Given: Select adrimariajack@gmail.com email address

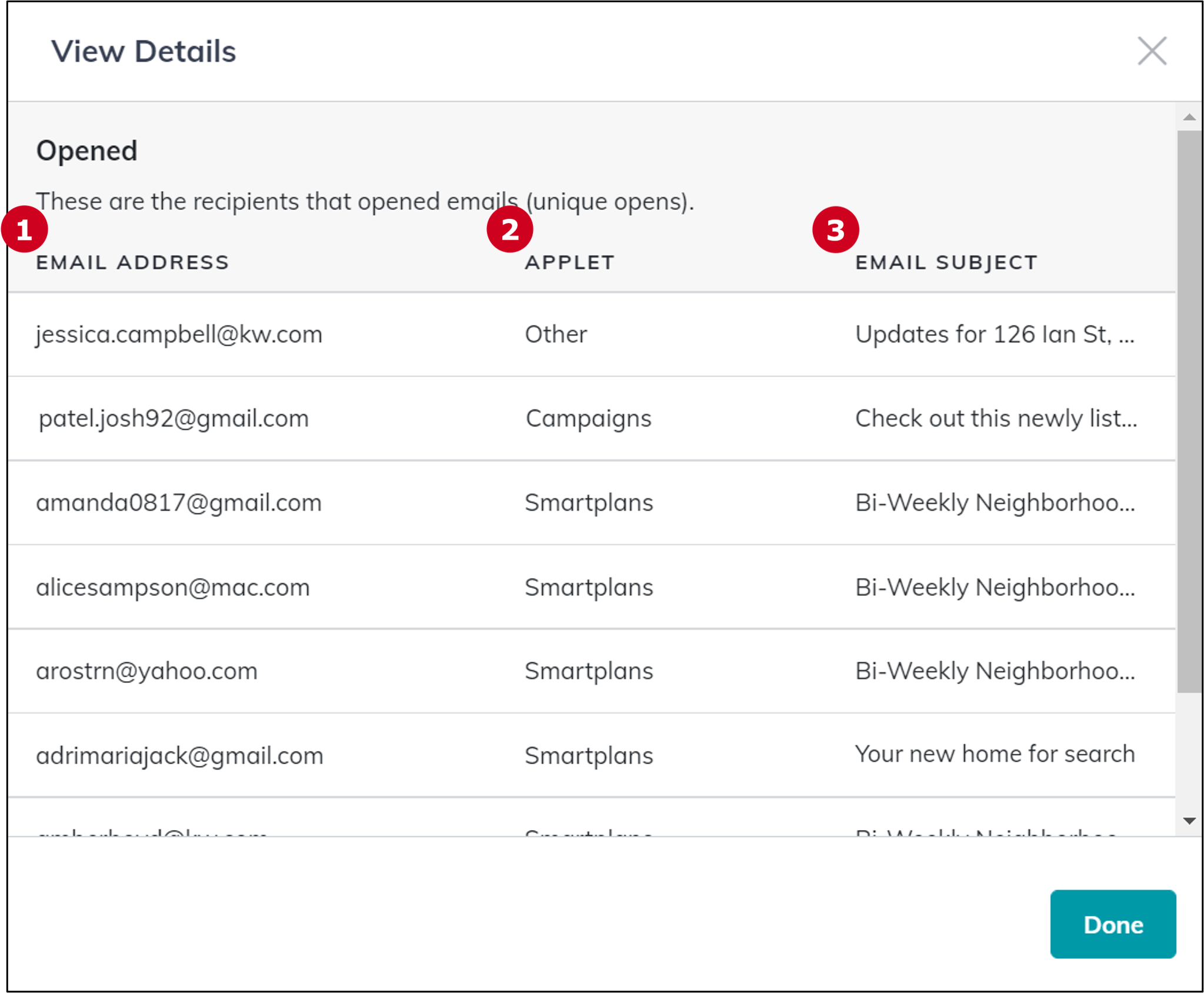Looking at the screenshot, I should 180,756.
